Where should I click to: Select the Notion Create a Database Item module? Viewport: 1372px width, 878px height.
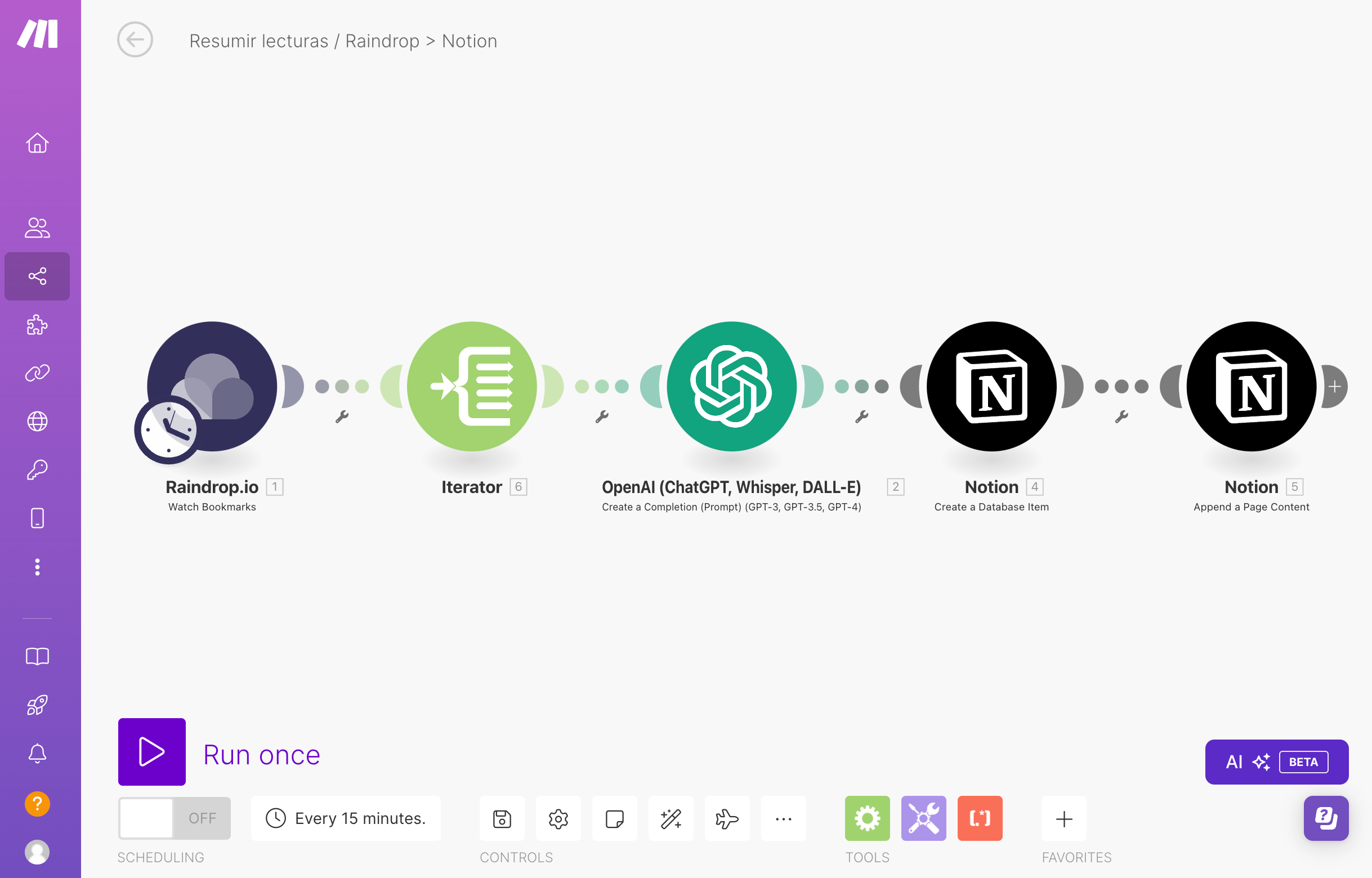pos(991,387)
